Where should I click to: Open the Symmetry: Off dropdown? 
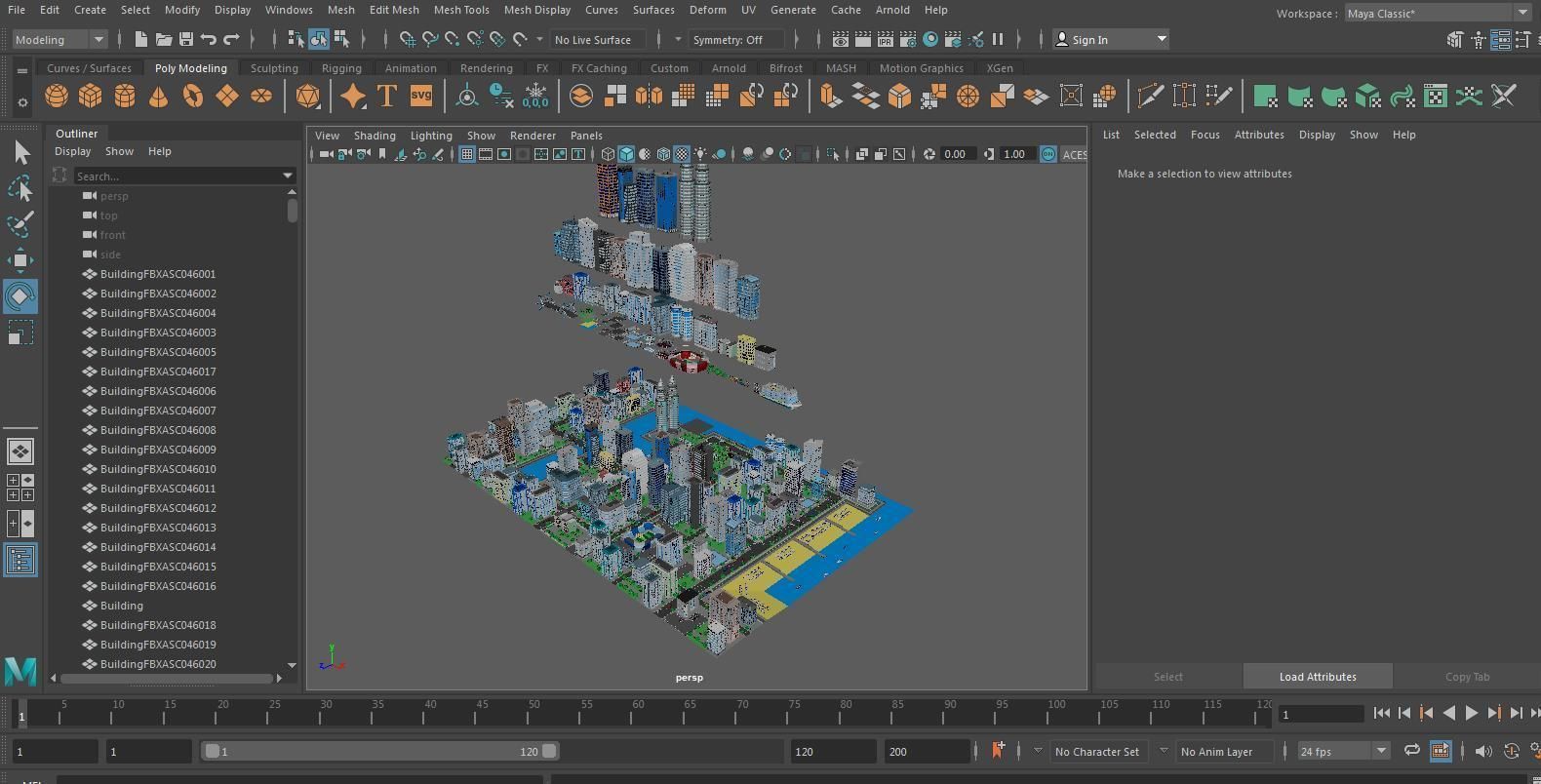[737, 39]
